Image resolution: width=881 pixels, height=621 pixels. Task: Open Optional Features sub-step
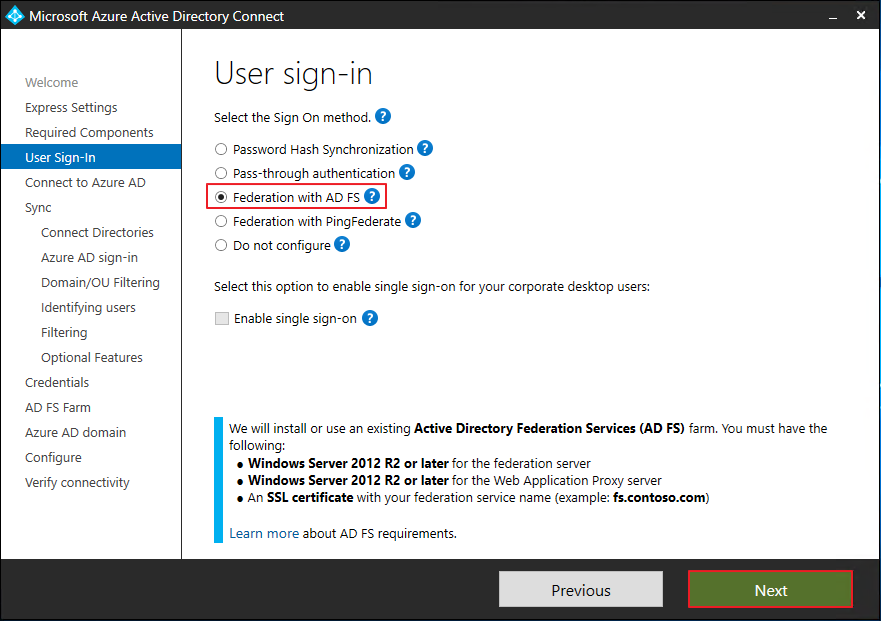pyautogui.click(x=92, y=357)
